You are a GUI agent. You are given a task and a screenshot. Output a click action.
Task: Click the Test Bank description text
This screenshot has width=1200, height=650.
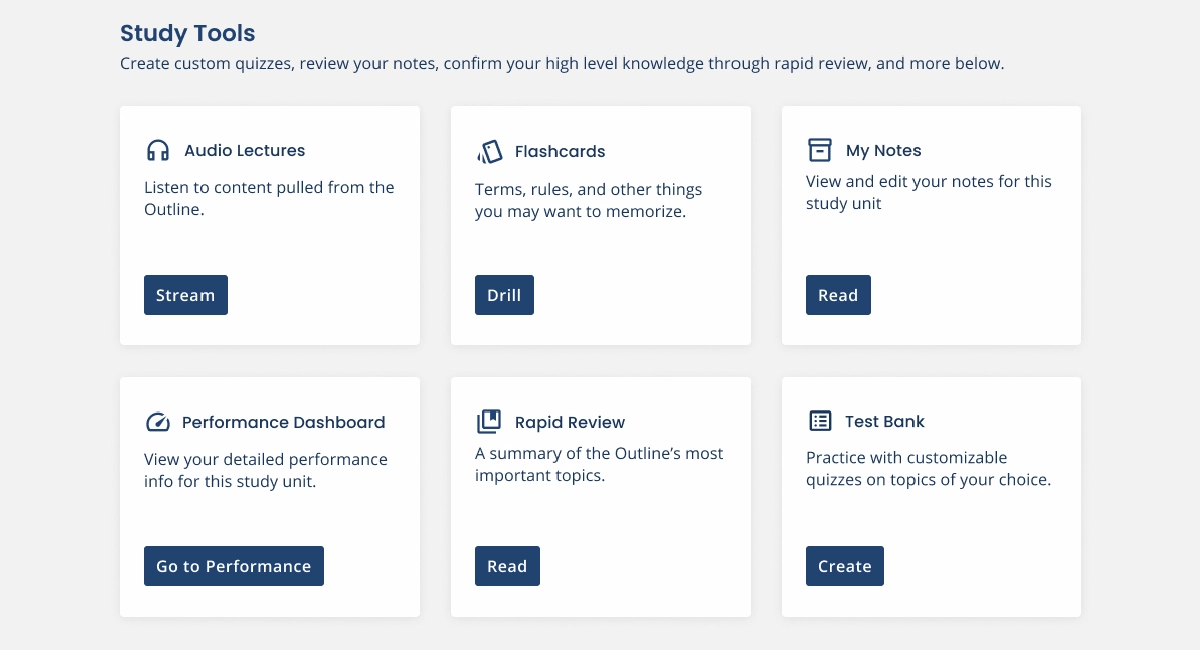pos(928,469)
